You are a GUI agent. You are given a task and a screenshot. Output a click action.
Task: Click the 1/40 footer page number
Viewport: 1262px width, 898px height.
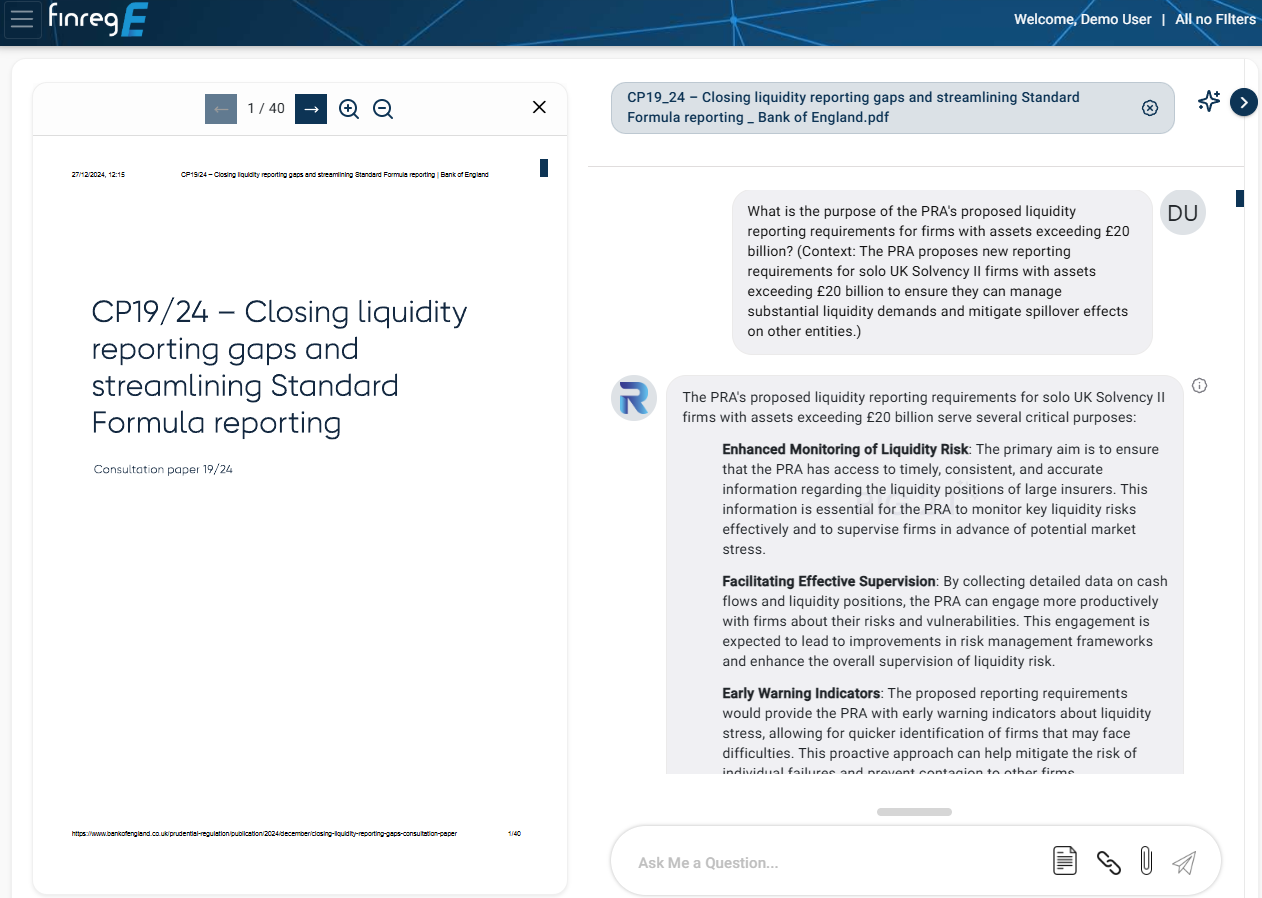(514, 833)
